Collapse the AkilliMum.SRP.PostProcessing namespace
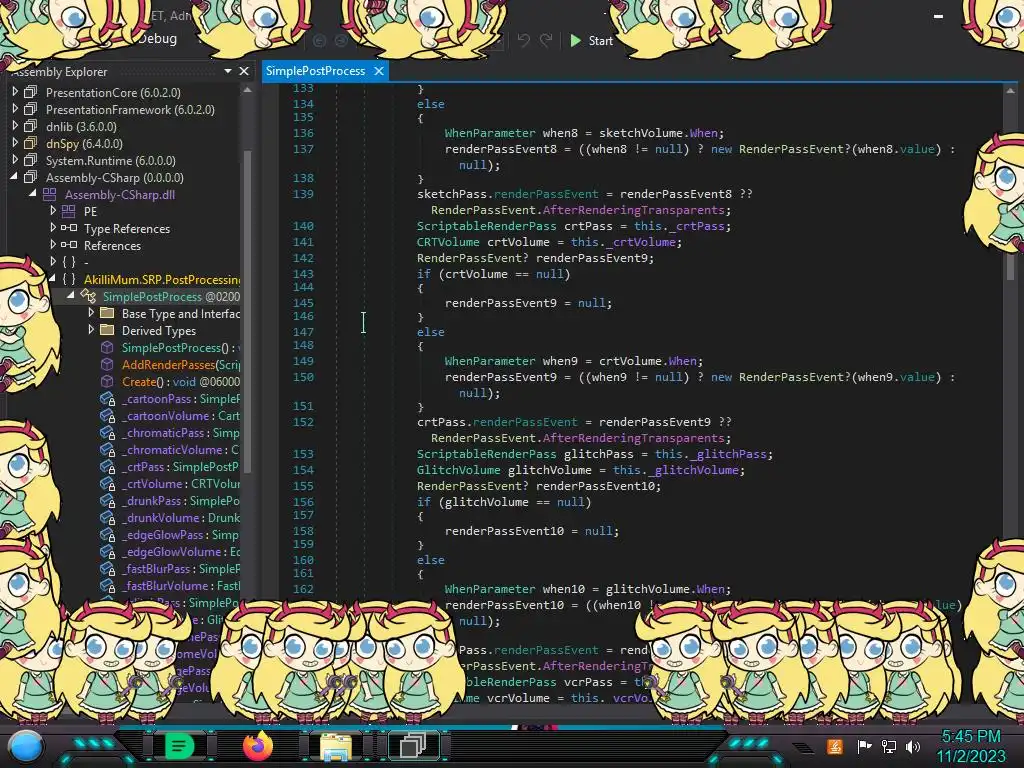This screenshot has height=768, width=1024. click(x=52, y=279)
